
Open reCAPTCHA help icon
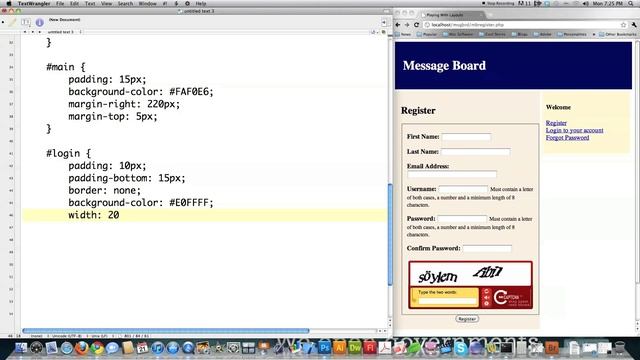(486, 304)
